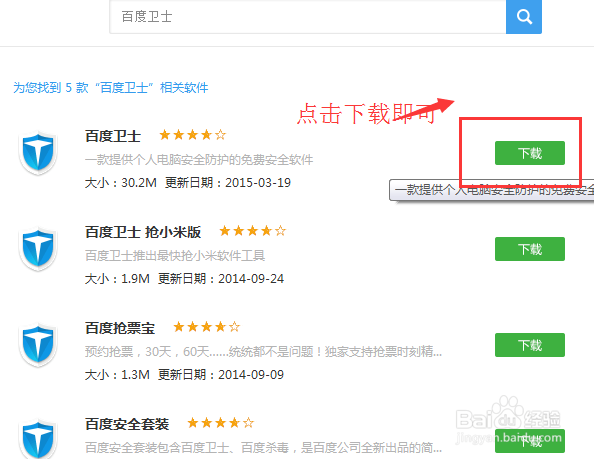
Task: Download 百度卫士 with the green 下载 button
Action: (530, 153)
